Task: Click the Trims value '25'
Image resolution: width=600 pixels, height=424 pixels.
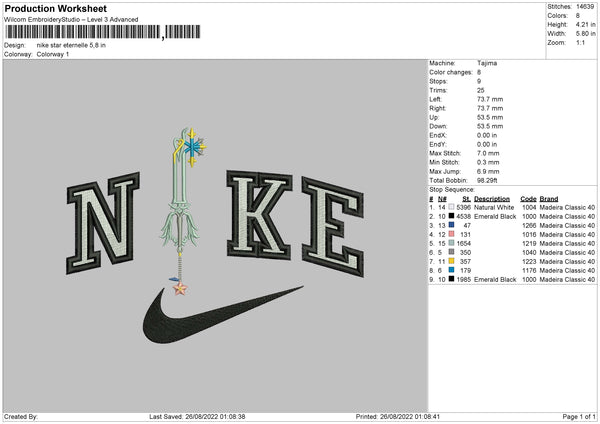Action: tap(481, 90)
